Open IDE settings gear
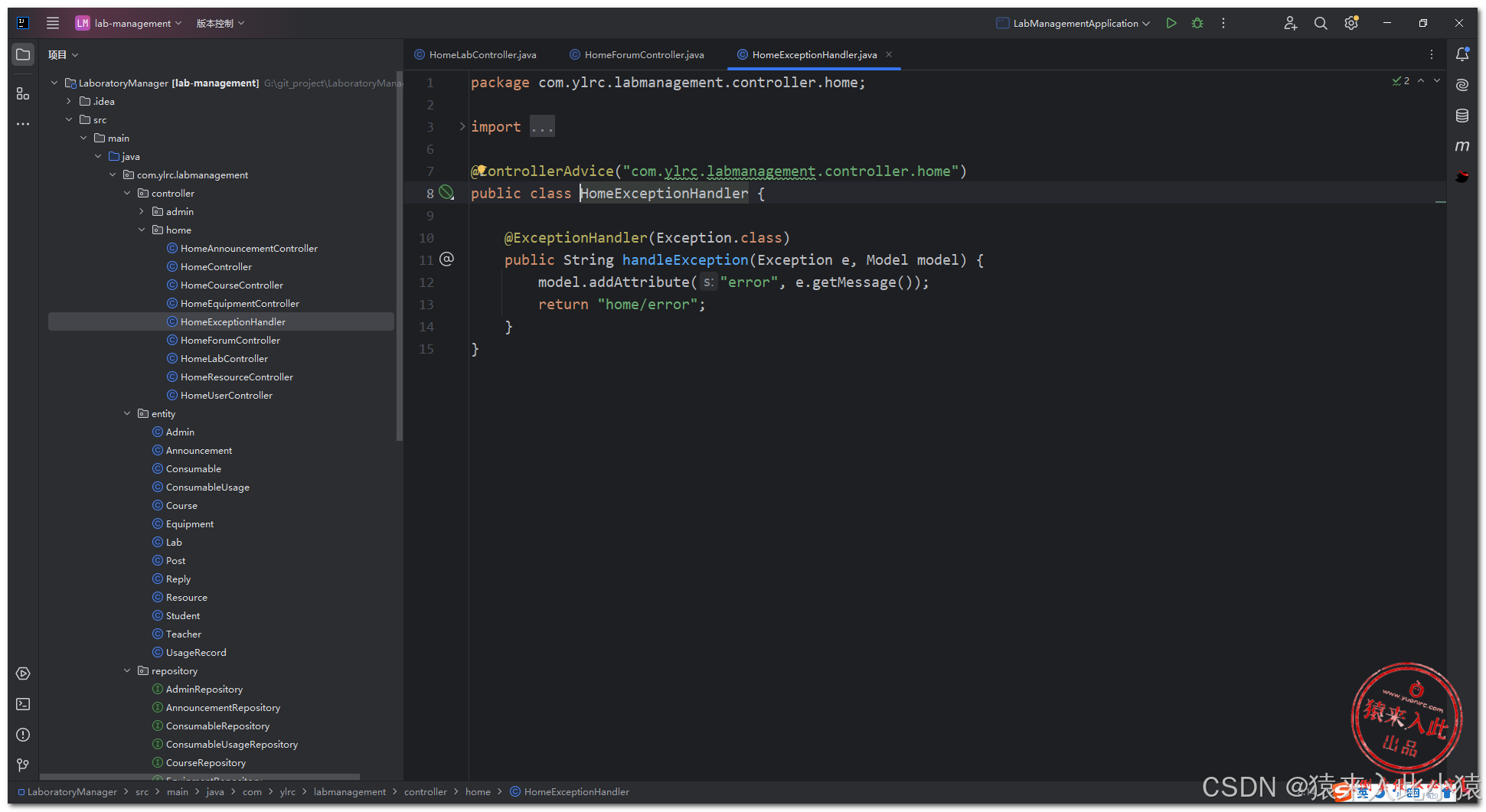 [x=1351, y=23]
